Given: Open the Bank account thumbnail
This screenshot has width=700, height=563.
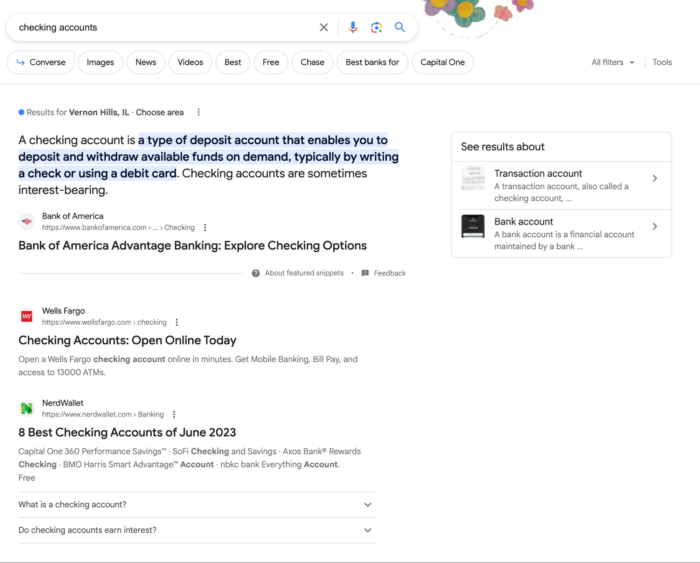Looking at the screenshot, I should pos(473,226).
